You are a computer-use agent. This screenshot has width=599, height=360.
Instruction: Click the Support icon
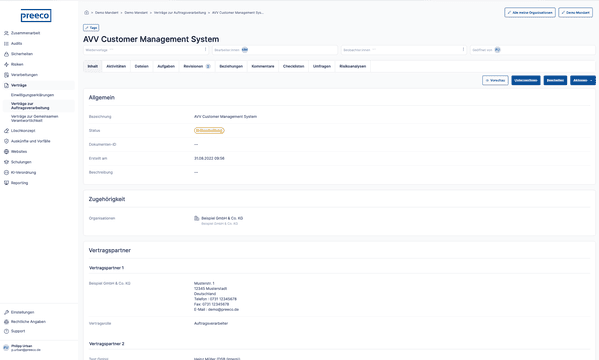tap(6, 331)
